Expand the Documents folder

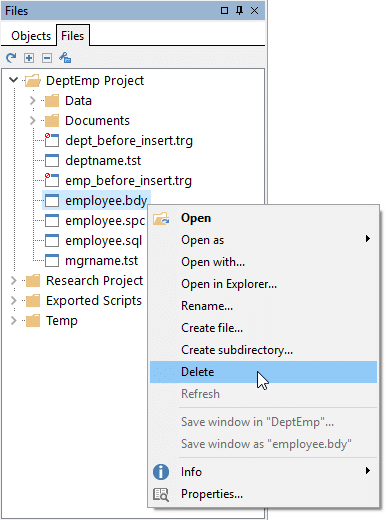tap(32, 120)
